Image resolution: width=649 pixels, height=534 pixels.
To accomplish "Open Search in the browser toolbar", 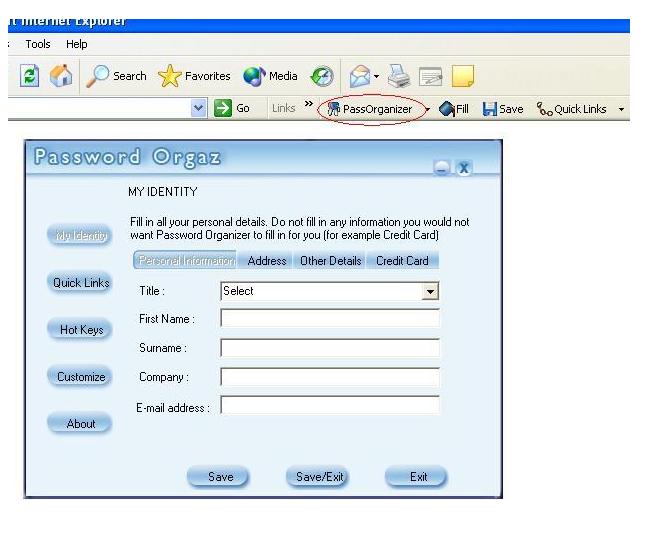I will pos(117,76).
